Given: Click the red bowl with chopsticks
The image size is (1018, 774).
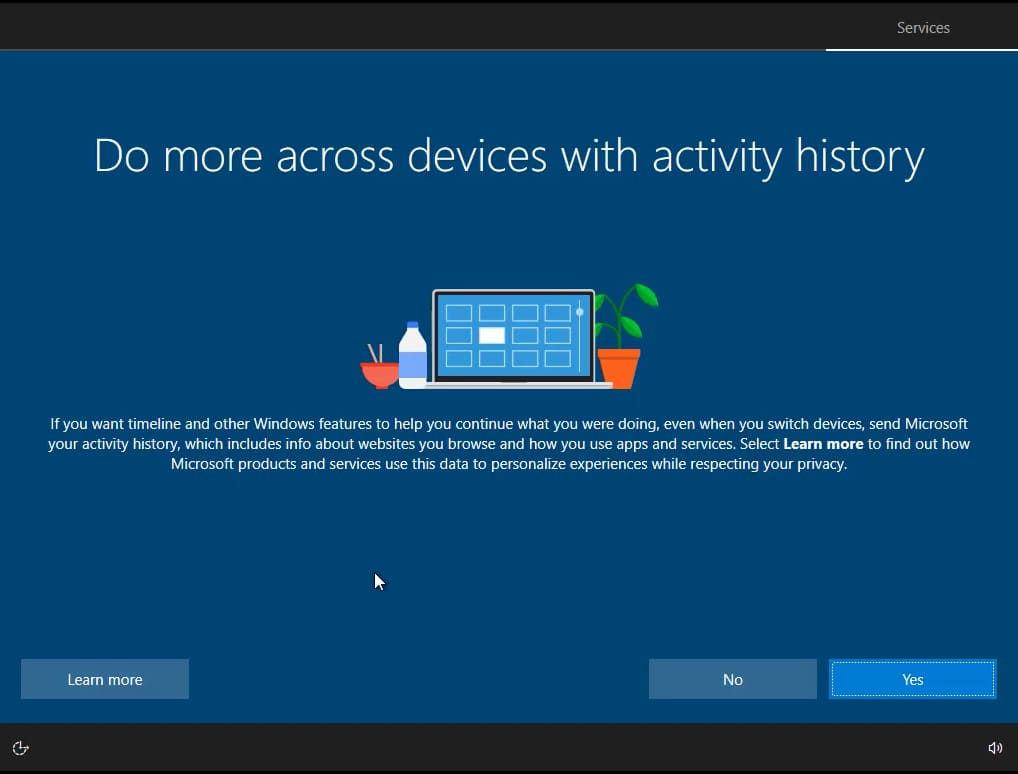Looking at the screenshot, I should click(x=379, y=374).
